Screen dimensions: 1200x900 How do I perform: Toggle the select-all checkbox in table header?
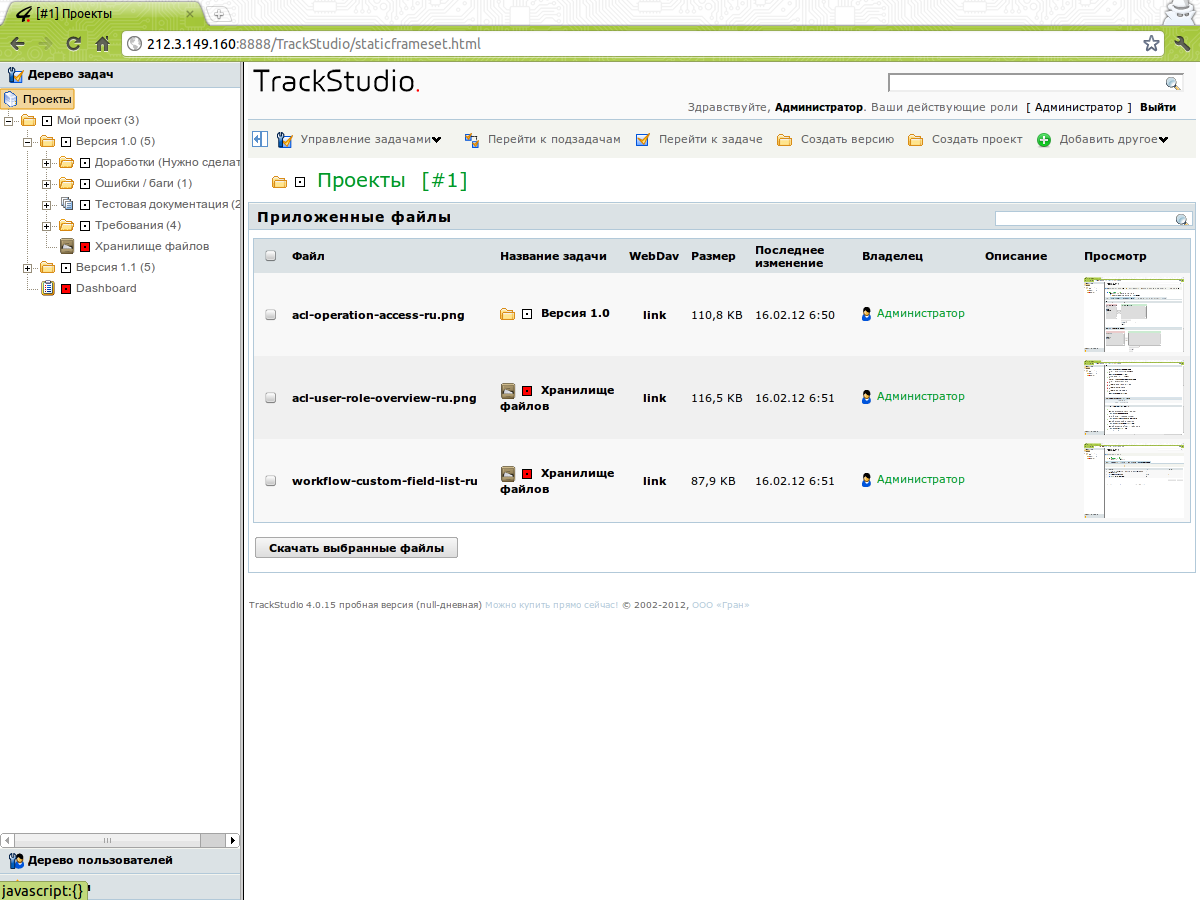point(270,256)
